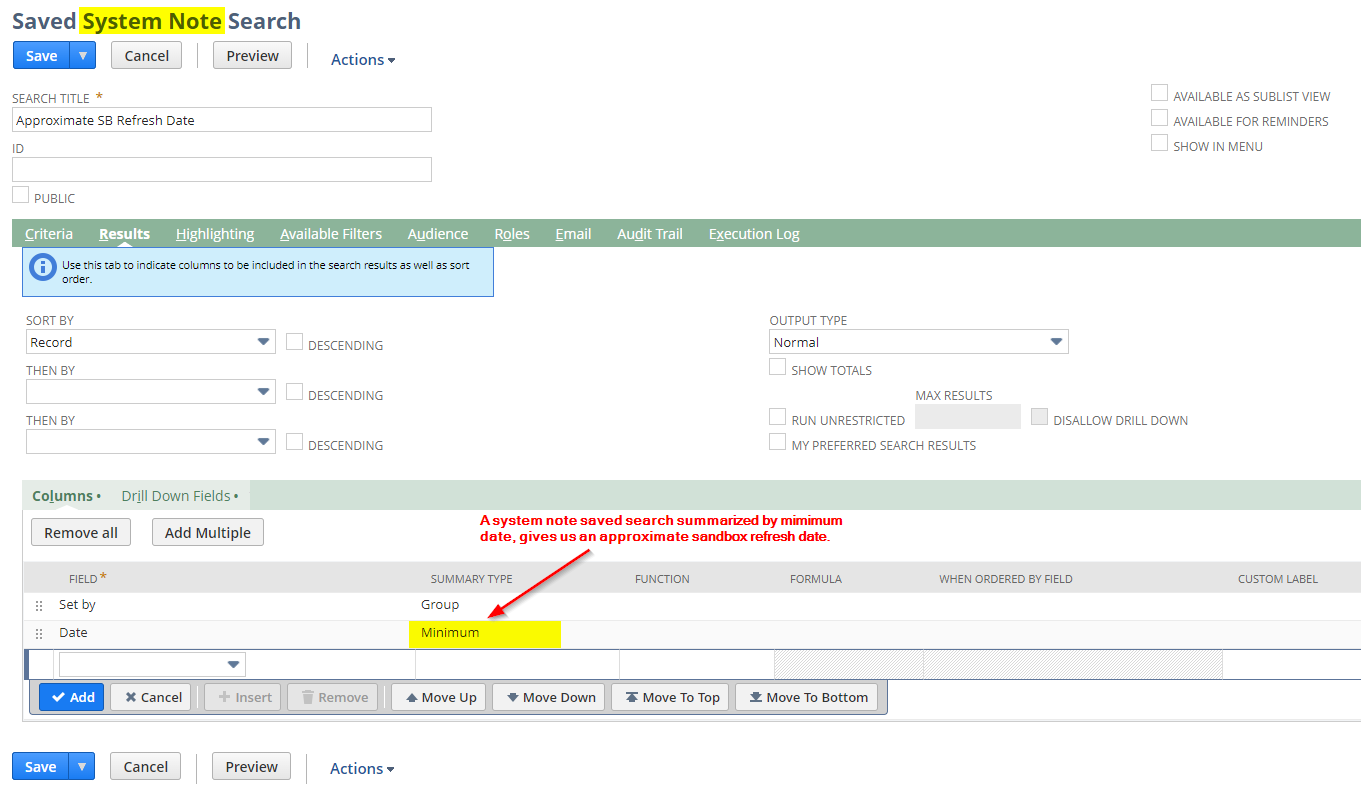The image size is (1361, 809).
Task: Click the Move Down button
Action: pyautogui.click(x=549, y=697)
